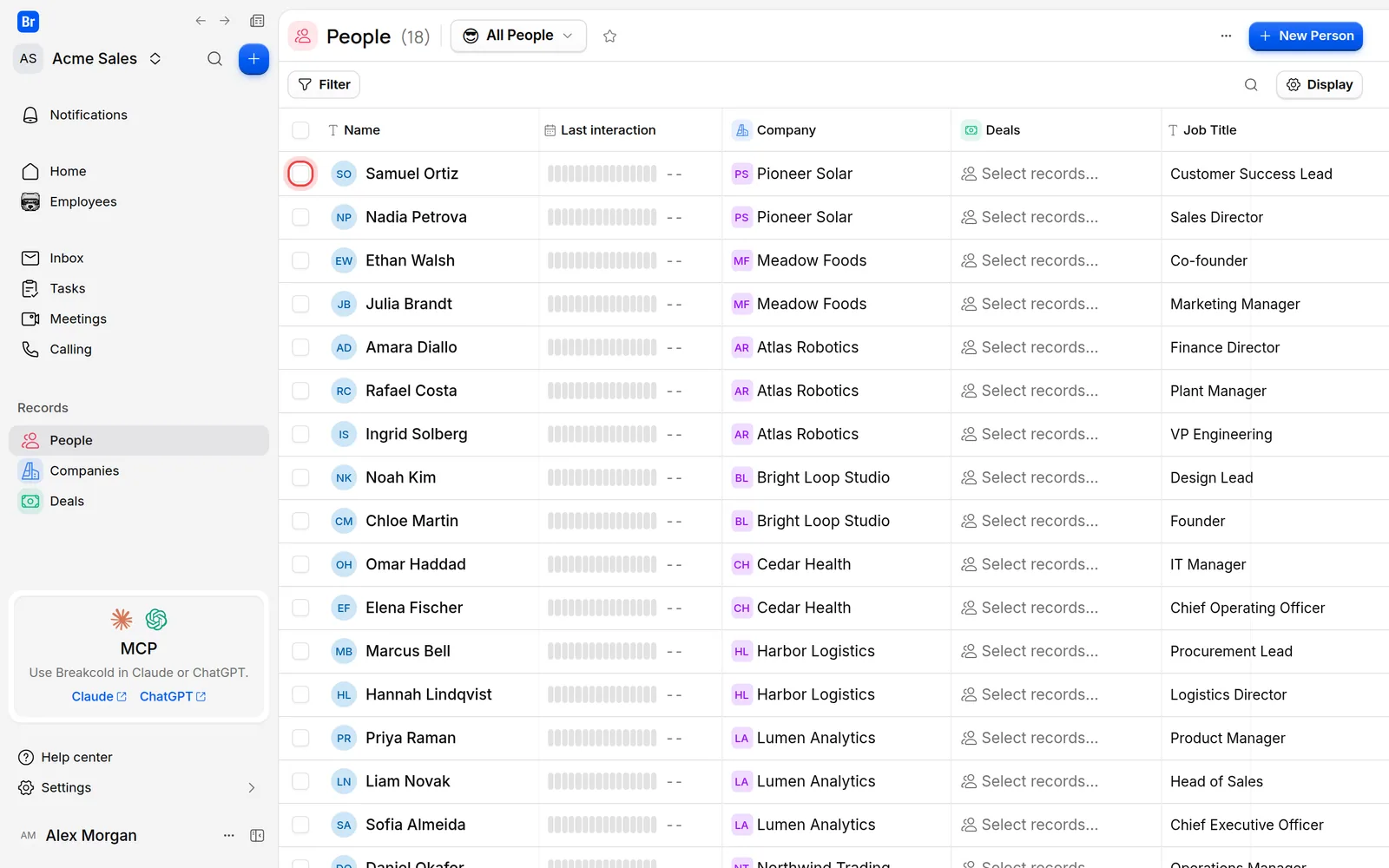The image size is (1389, 868).
Task: Open the three-dot menu near New Person
Action: [x=1226, y=36]
